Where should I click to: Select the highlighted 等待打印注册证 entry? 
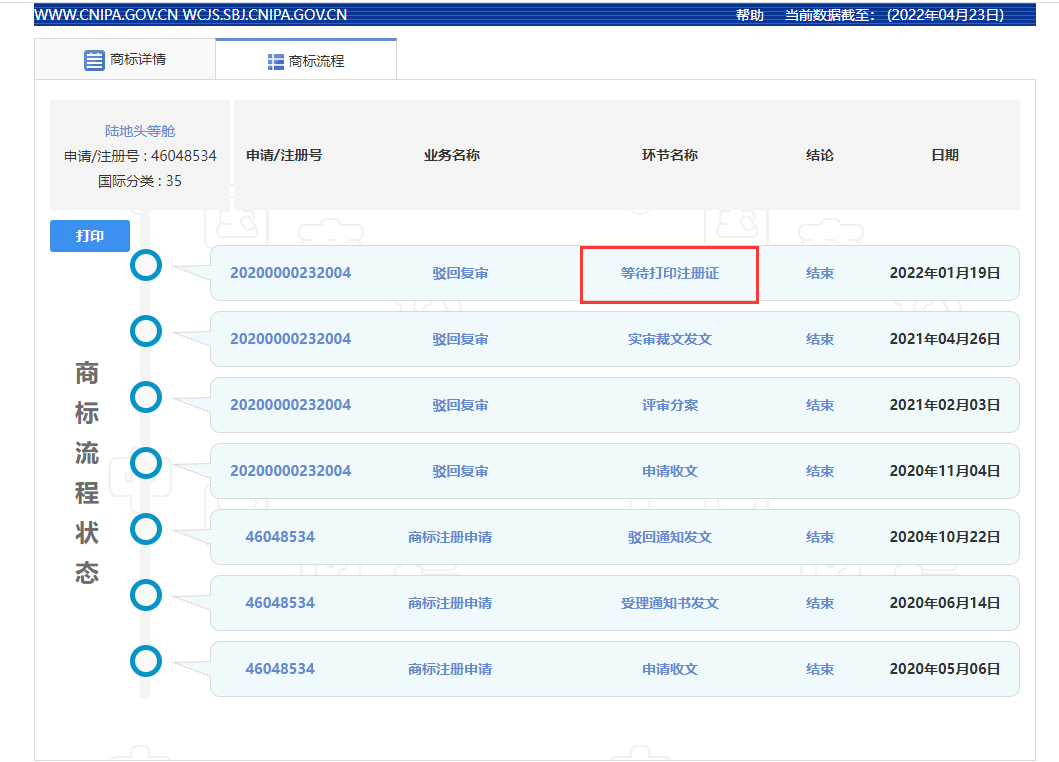669,272
